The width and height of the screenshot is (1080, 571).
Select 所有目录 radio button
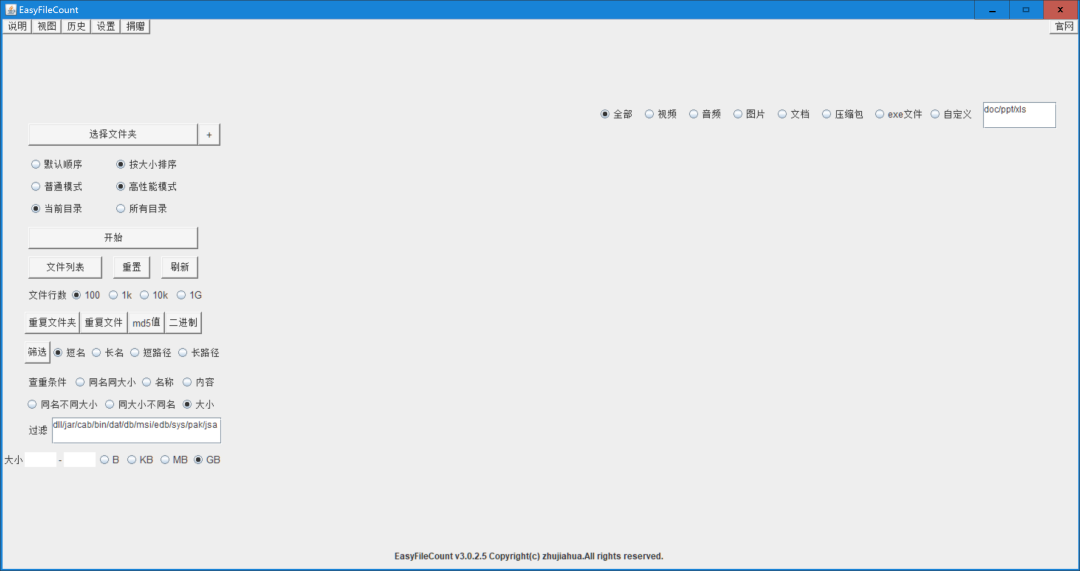[x=141, y=209]
